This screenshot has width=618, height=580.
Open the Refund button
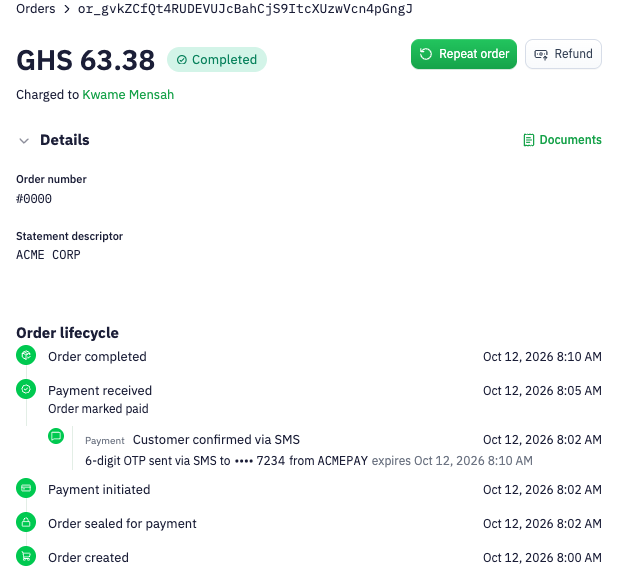[x=563, y=54]
